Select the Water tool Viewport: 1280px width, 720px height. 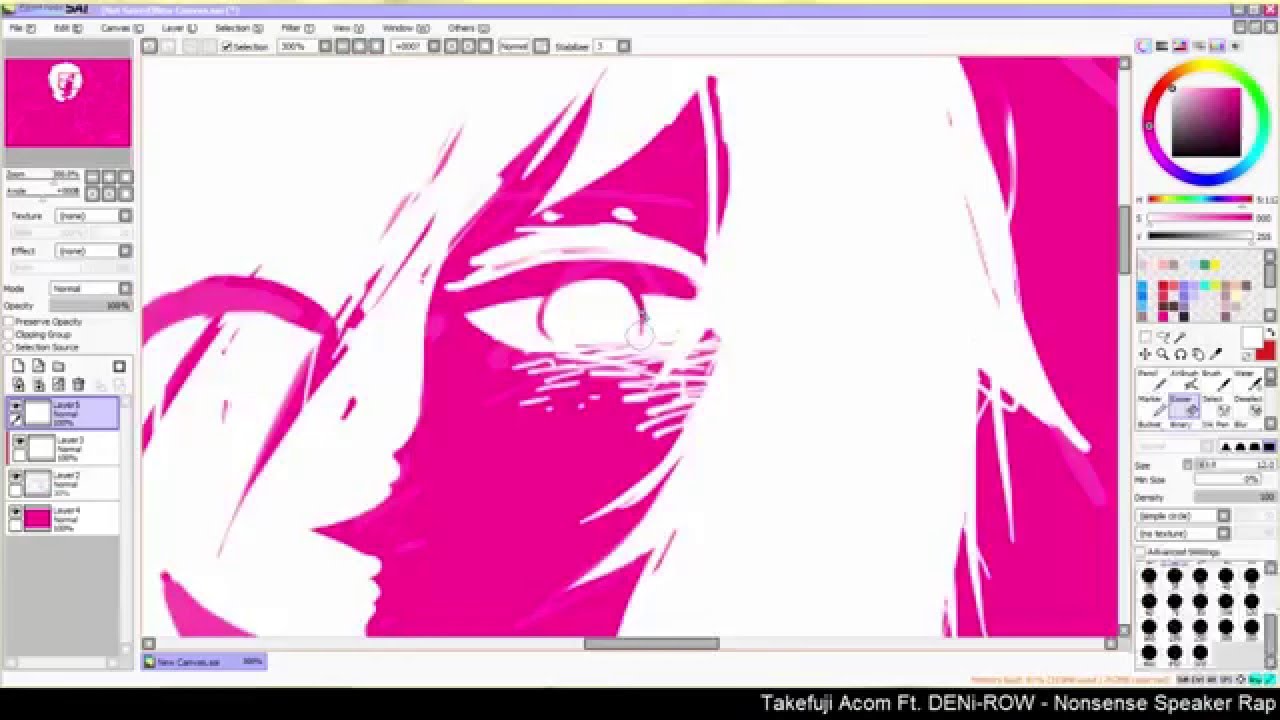point(1246,380)
